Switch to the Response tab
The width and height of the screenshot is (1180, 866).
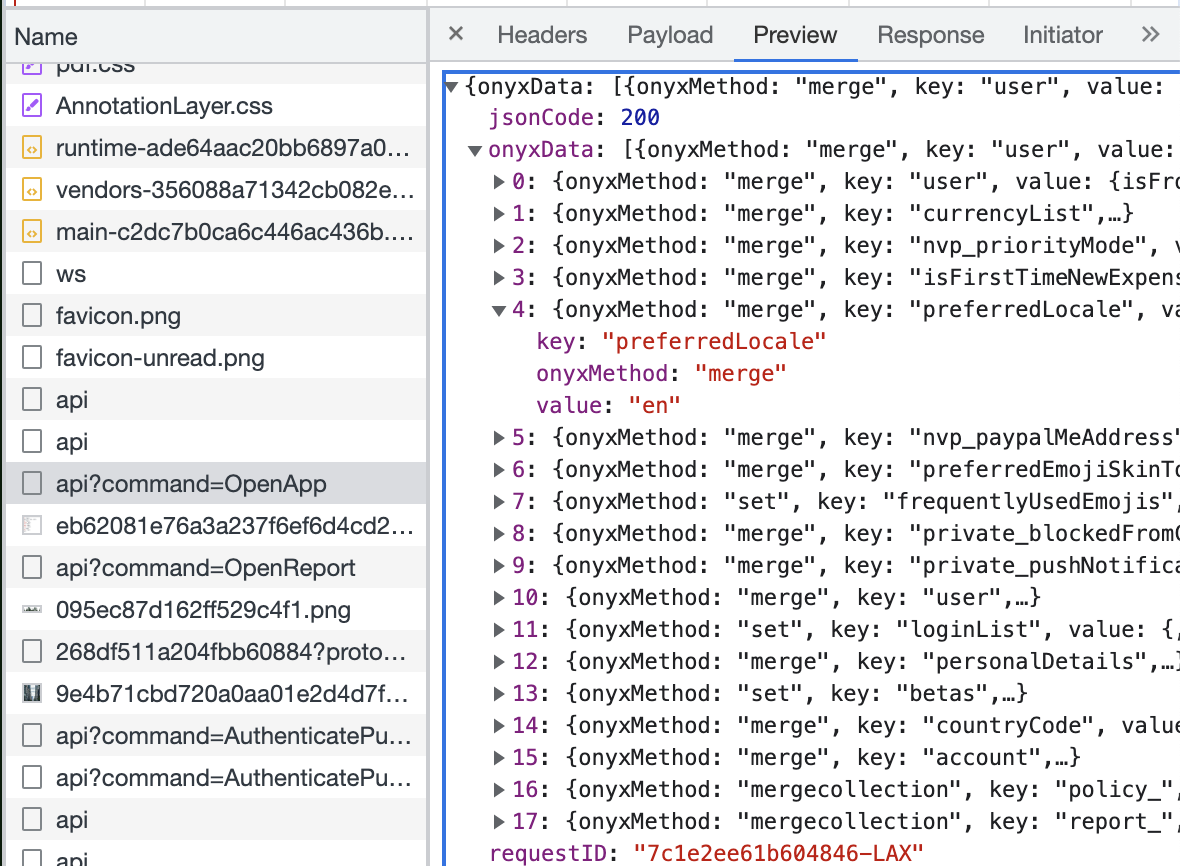(930, 35)
